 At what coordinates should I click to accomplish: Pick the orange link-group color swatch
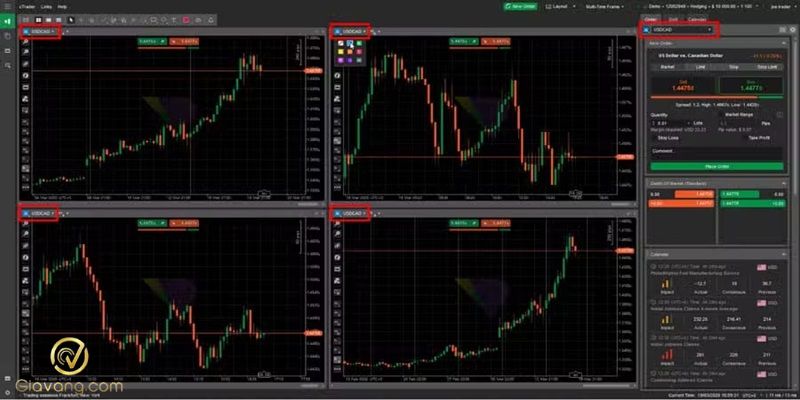tap(350, 52)
